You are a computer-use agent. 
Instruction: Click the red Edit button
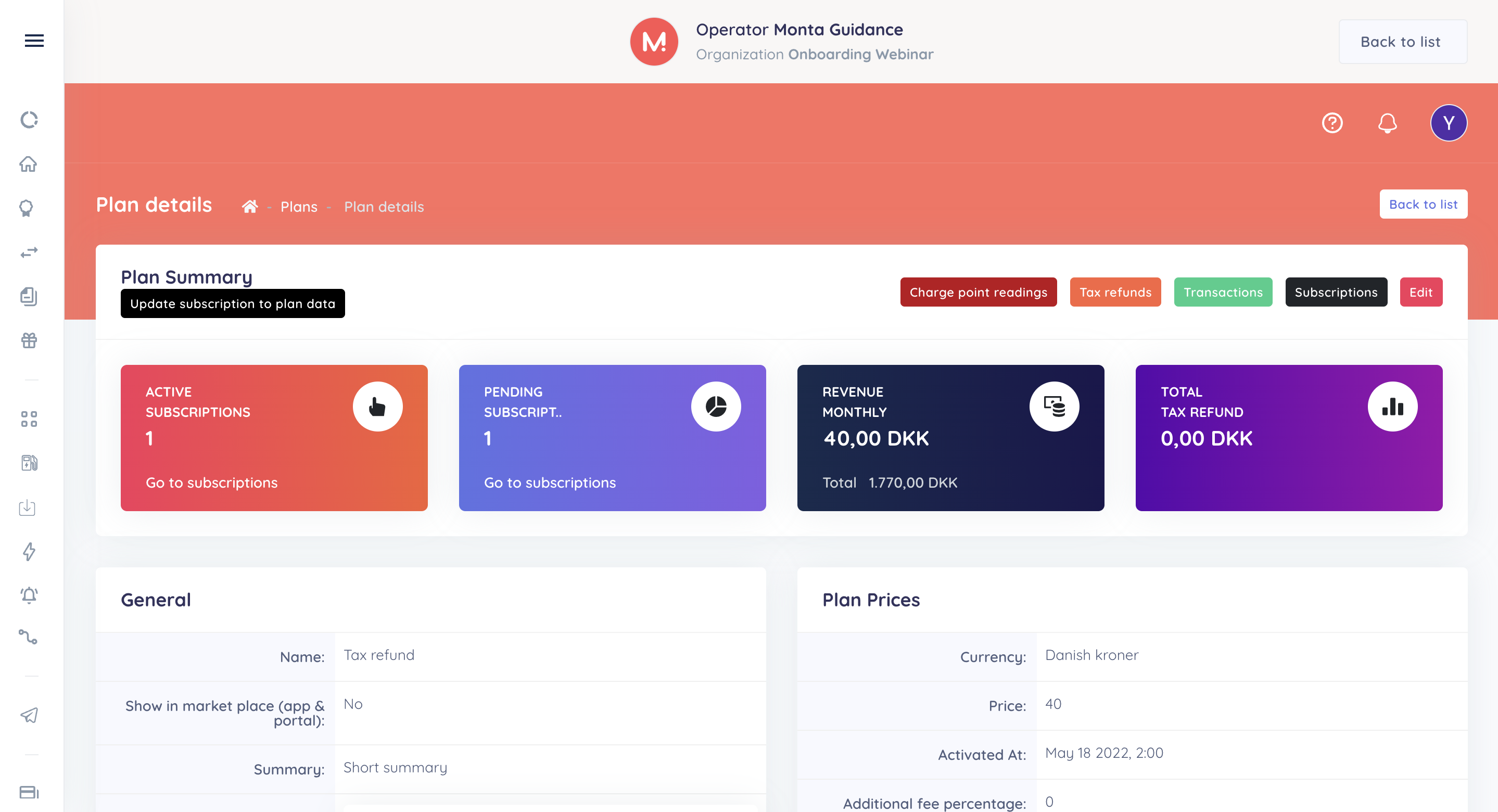click(x=1420, y=292)
